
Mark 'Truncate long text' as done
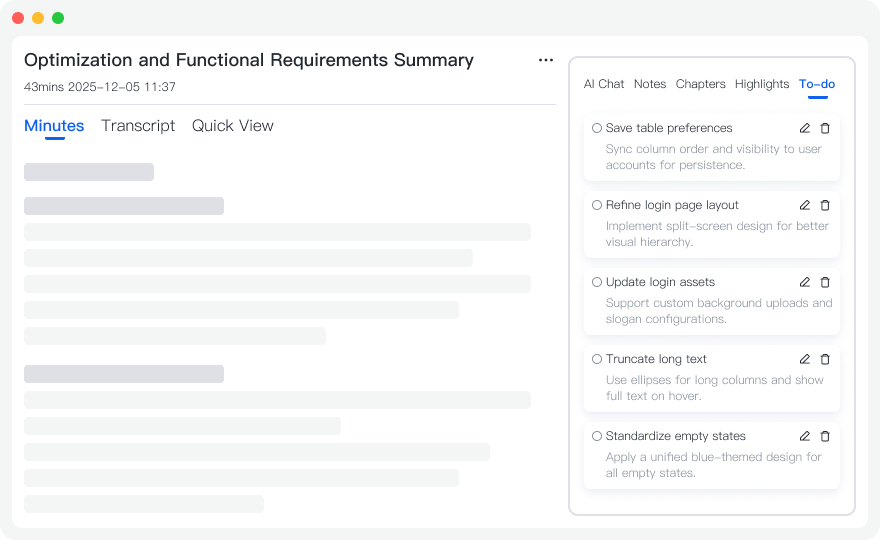597,359
